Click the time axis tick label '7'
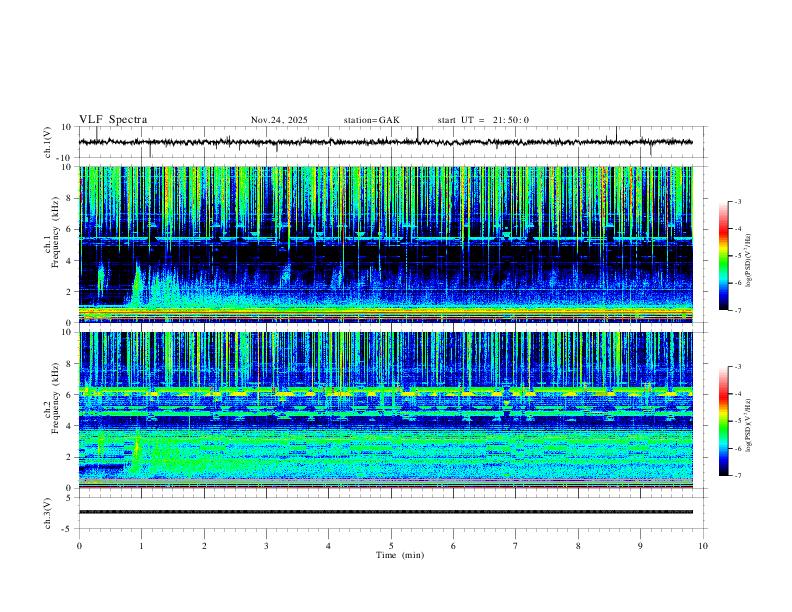 coord(516,546)
